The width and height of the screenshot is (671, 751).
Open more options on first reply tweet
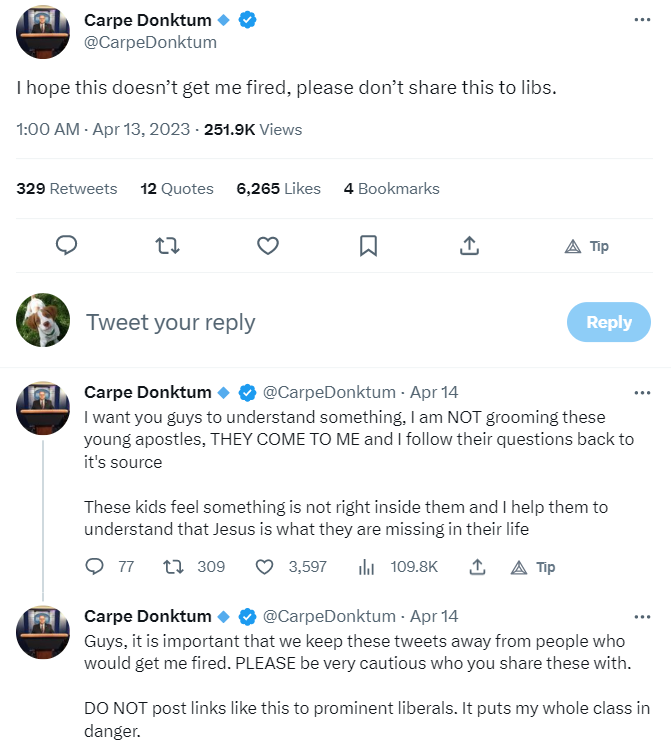642,392
